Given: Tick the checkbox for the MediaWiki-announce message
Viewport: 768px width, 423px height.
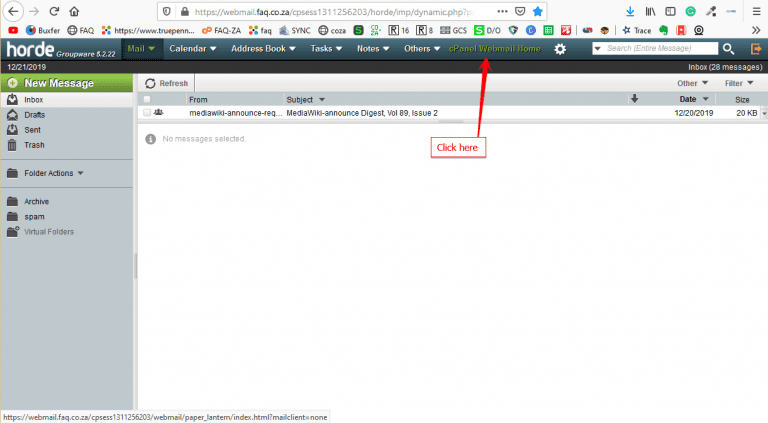Looking at the screenshot, I should (x=147, y=113).
